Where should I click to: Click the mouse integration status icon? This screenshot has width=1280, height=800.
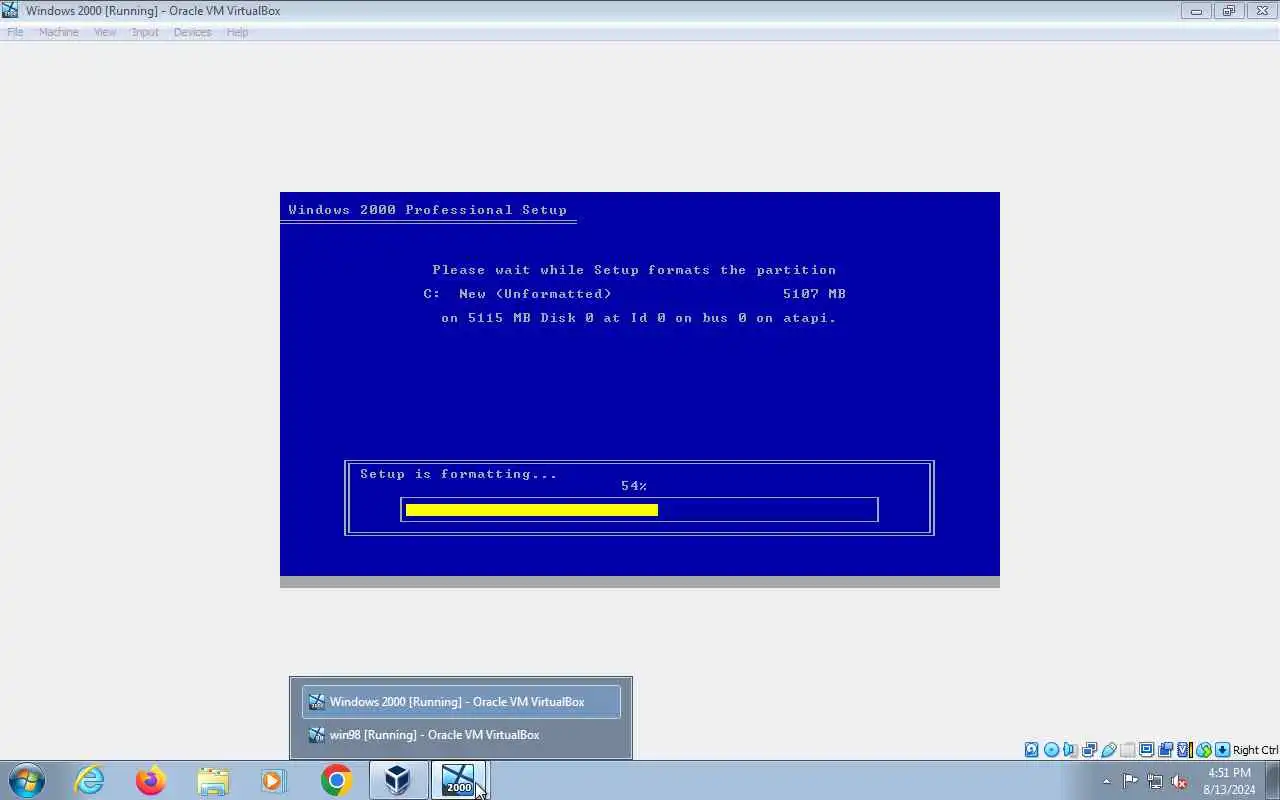pos(1203,749)
